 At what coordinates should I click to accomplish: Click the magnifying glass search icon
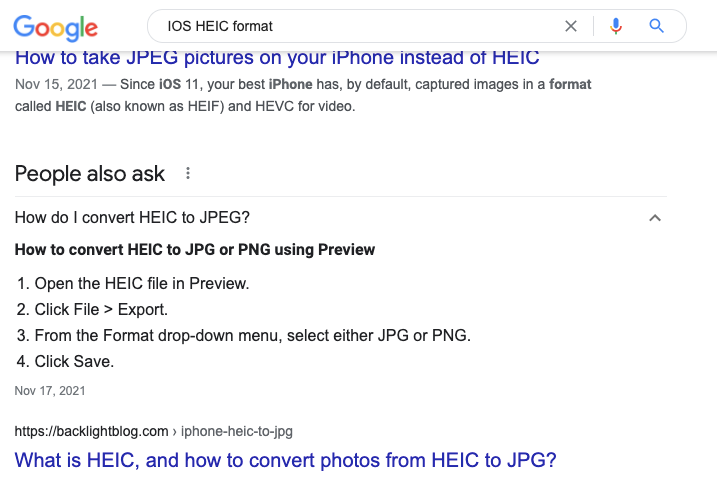657,26
